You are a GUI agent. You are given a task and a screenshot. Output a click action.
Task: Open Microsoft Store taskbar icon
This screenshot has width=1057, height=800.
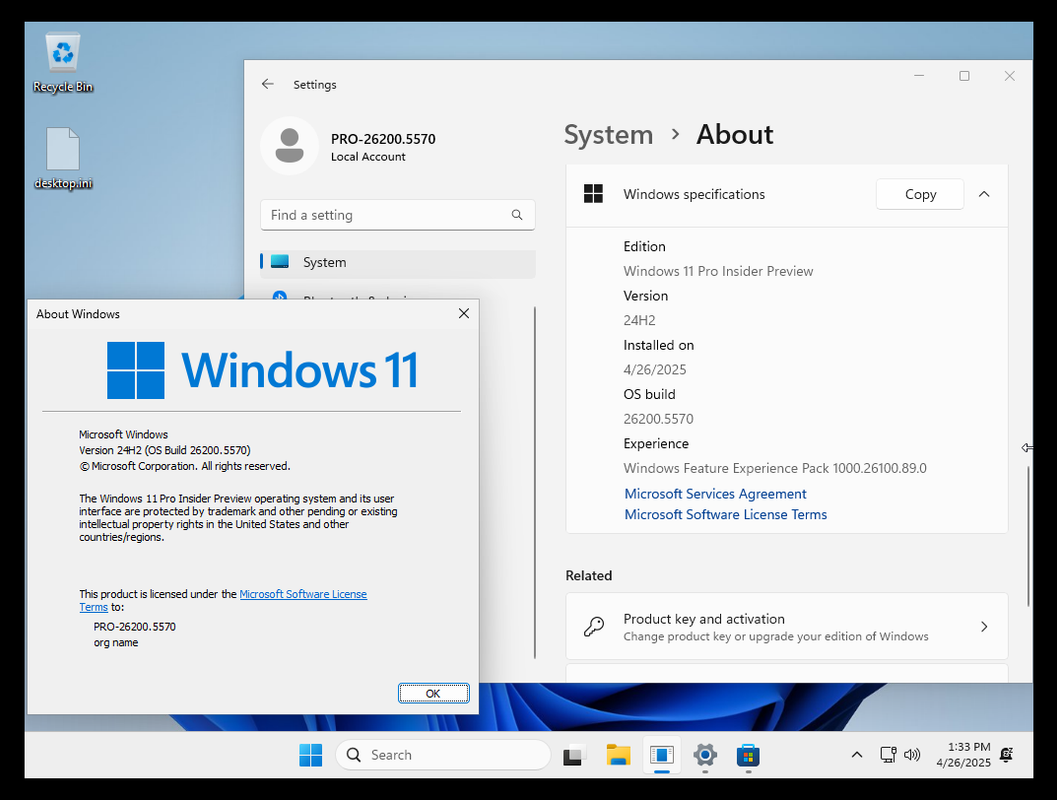[748, 755]
